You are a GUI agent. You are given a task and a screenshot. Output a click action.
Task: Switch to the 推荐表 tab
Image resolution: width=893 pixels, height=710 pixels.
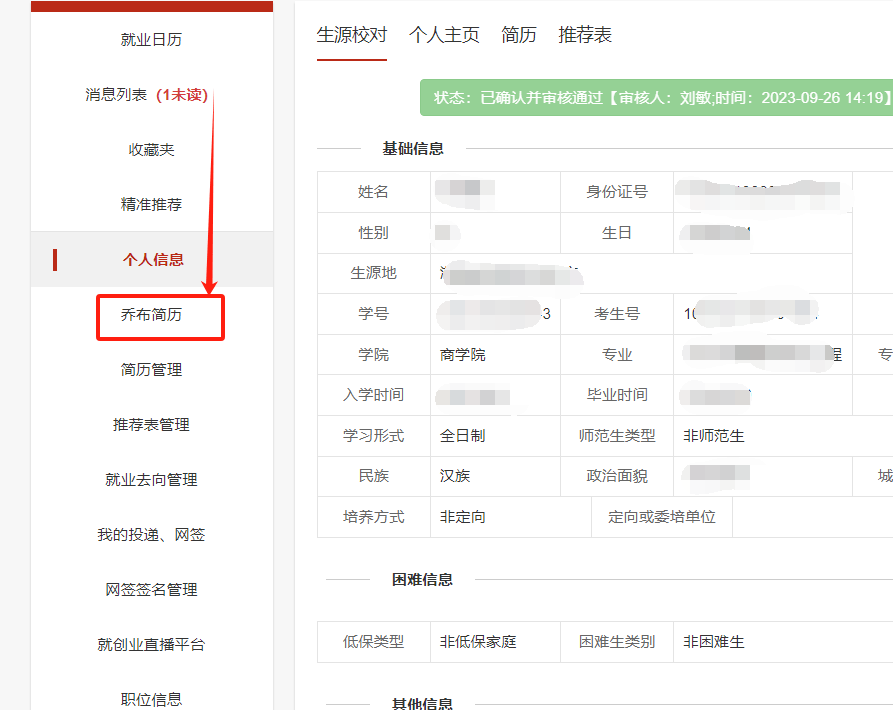(x=584, y=34)
